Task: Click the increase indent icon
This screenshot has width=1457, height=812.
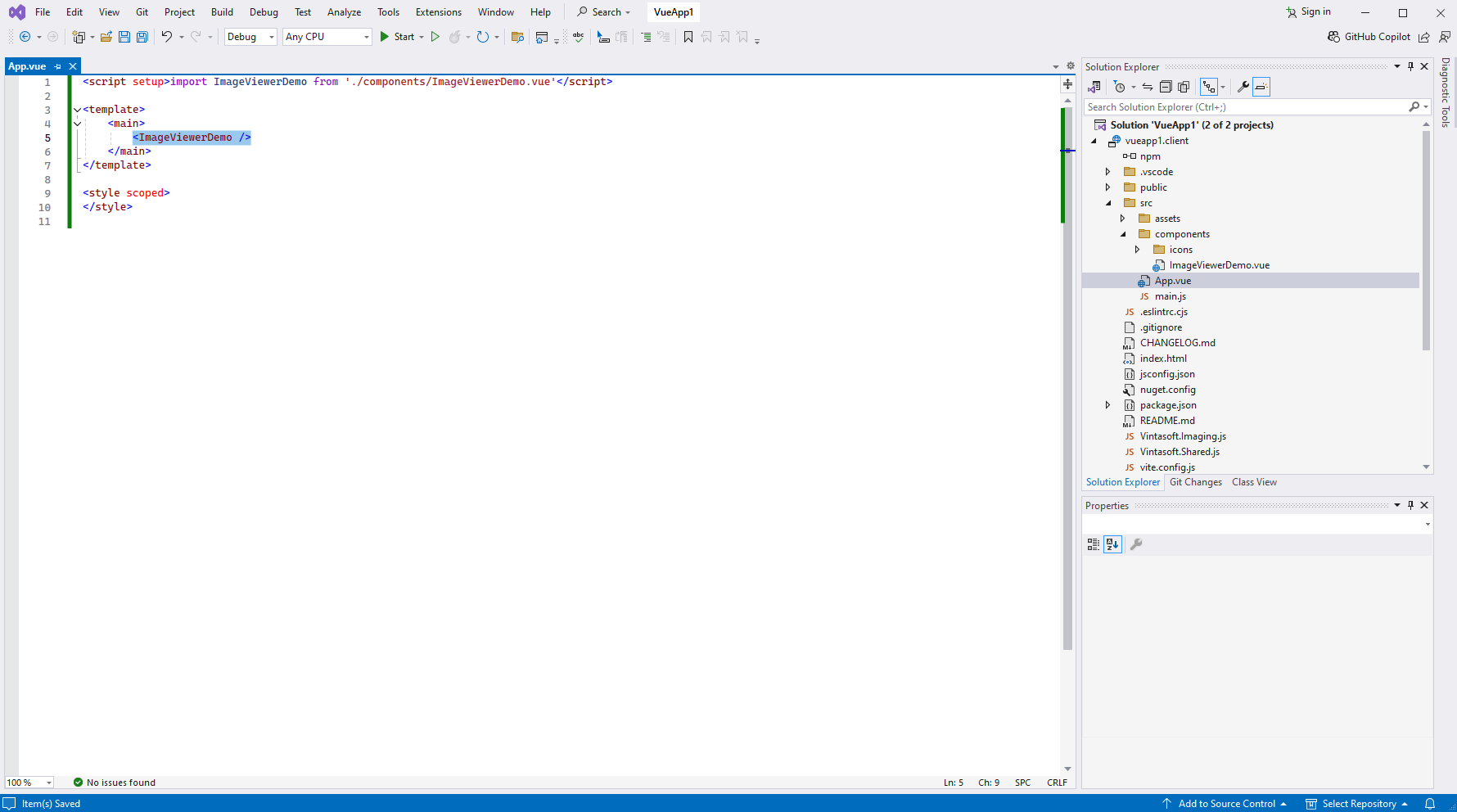Action: tap(646, 37)
